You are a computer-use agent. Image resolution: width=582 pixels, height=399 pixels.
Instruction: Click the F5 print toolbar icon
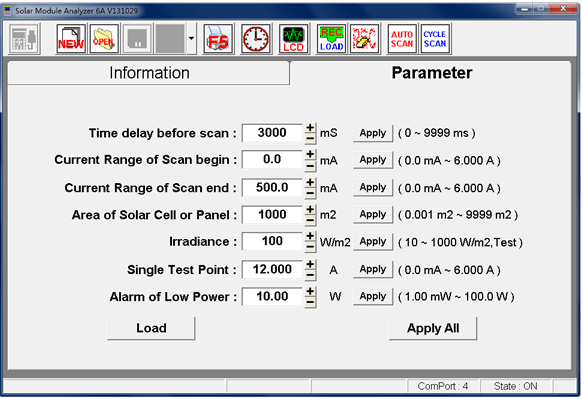(x=218, y=39)
